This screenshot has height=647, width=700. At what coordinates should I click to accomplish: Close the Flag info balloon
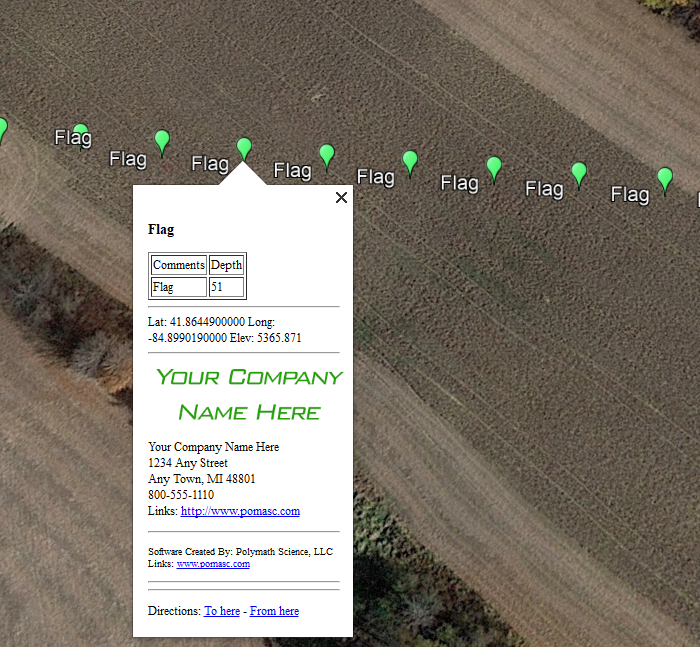pyautogui.click(x=341, y=198)
